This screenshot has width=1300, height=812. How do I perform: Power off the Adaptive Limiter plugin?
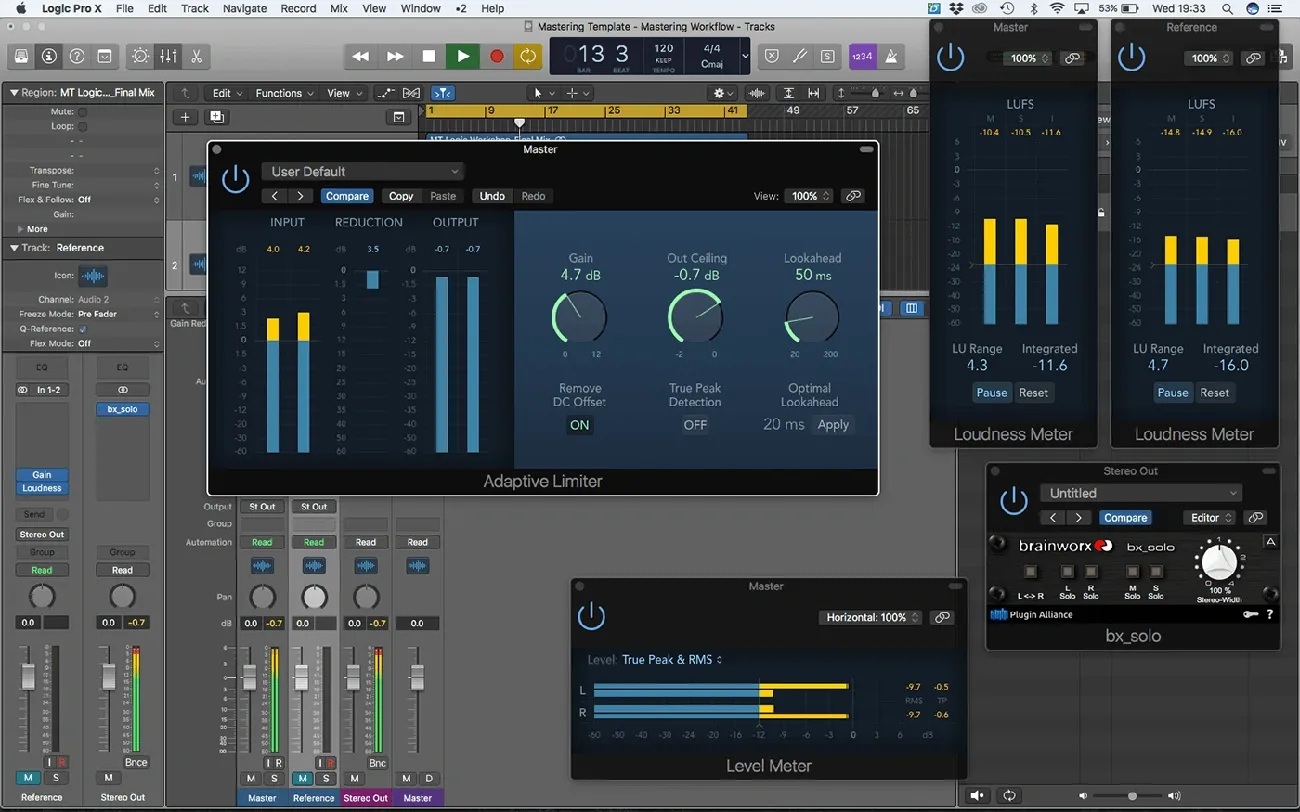coord(235,177)
